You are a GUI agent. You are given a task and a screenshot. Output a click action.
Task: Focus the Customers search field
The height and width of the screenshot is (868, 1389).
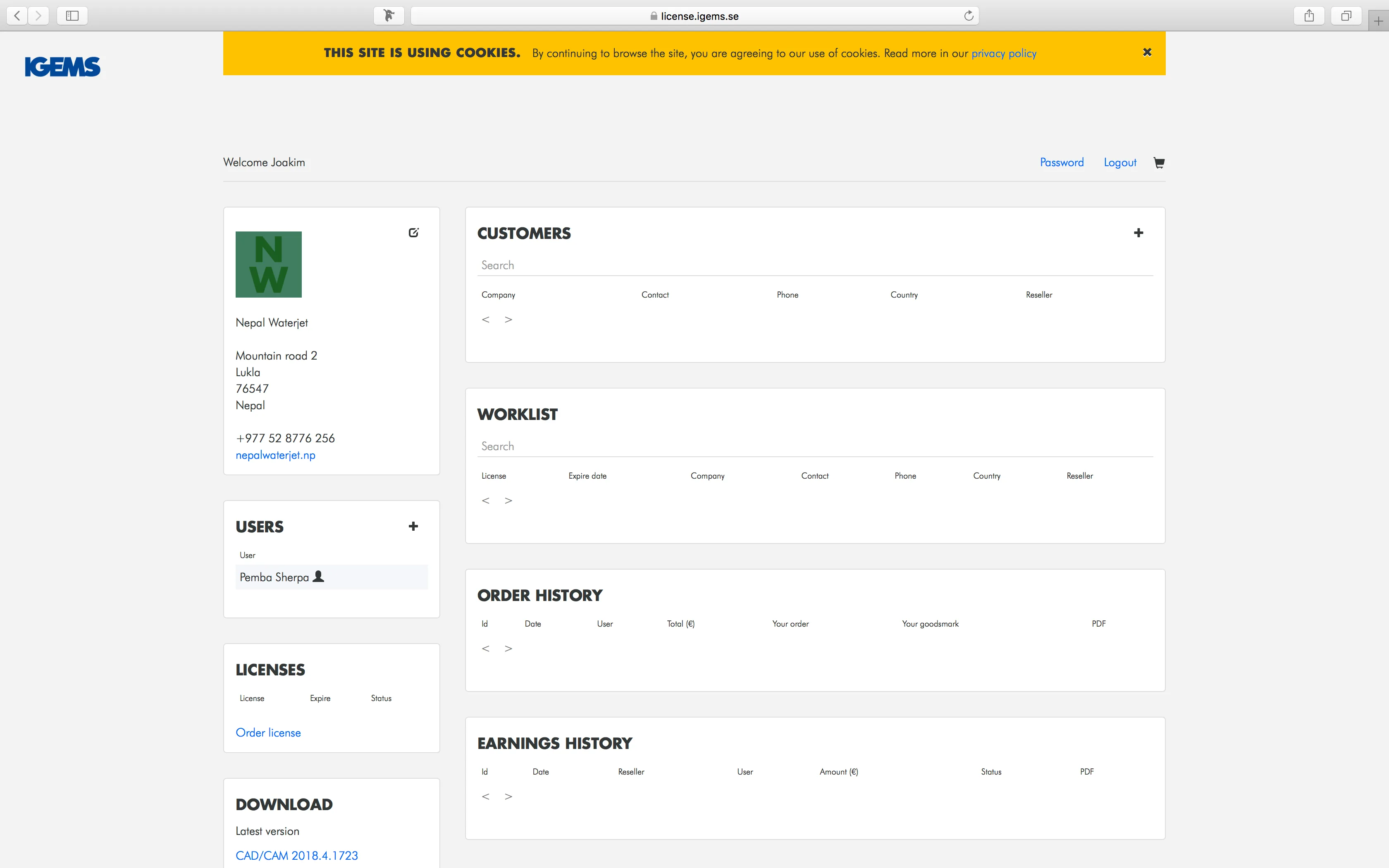coord(815,265)
